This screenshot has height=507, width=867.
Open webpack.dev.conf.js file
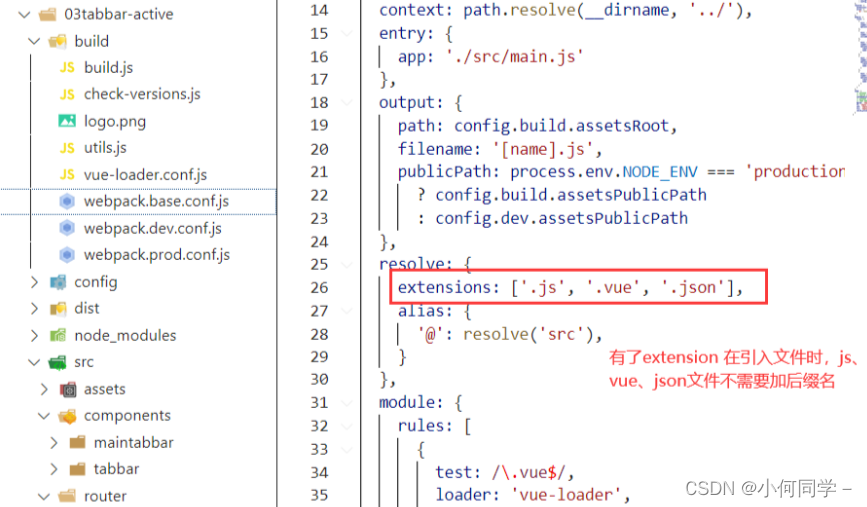point(153,228)
